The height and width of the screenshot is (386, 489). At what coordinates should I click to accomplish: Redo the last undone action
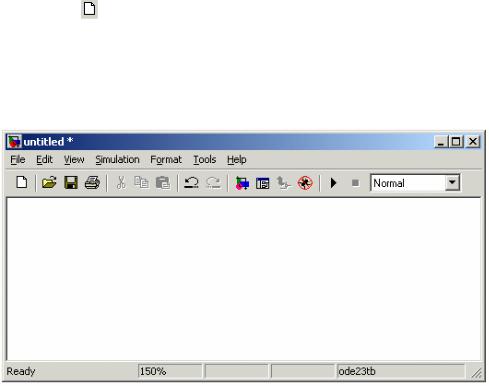(x=213, y=183)
